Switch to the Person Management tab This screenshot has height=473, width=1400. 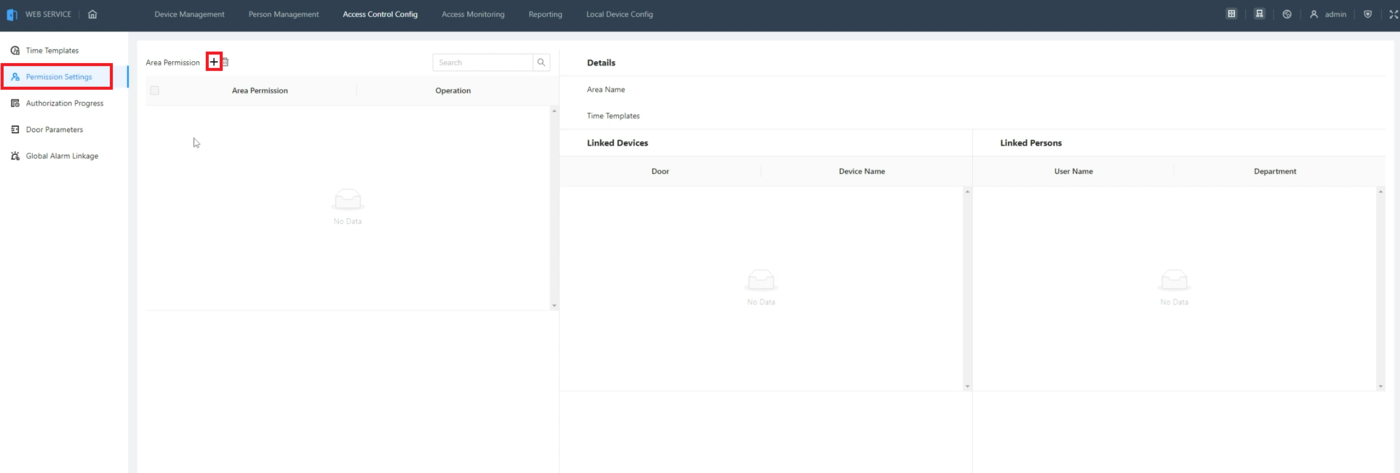[284, 14]
